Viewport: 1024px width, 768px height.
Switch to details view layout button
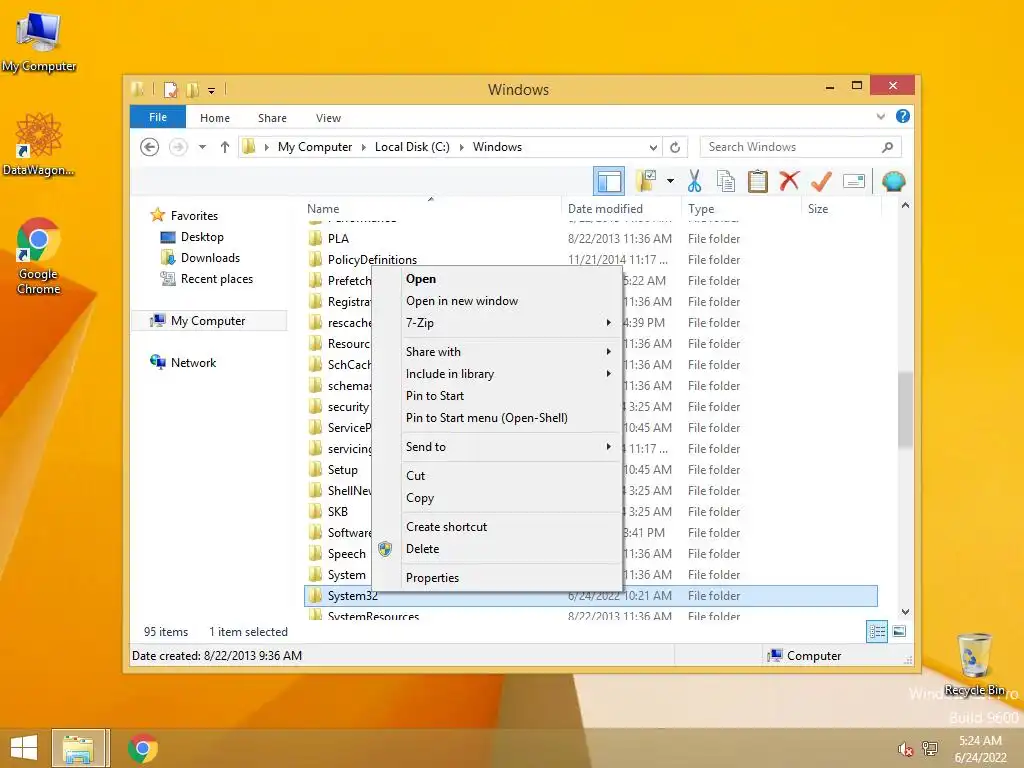[x=876, y=632]
